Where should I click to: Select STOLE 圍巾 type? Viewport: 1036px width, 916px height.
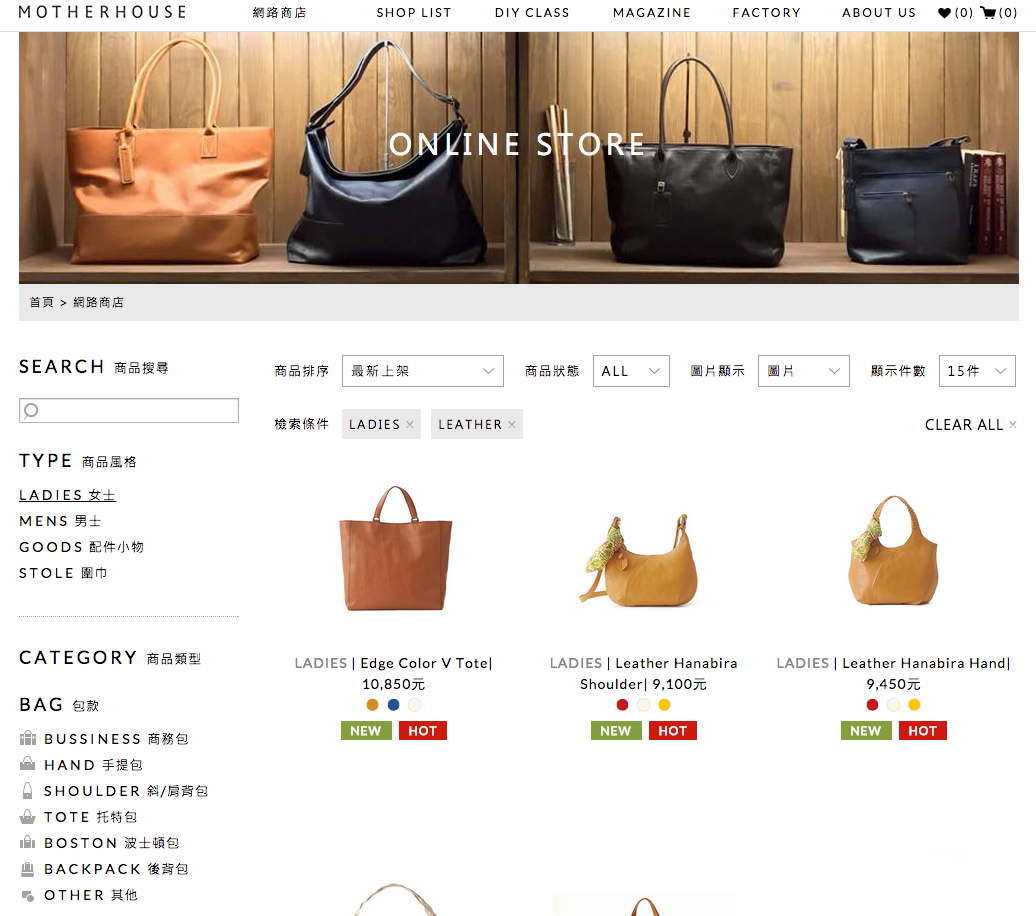click(63, 573)
